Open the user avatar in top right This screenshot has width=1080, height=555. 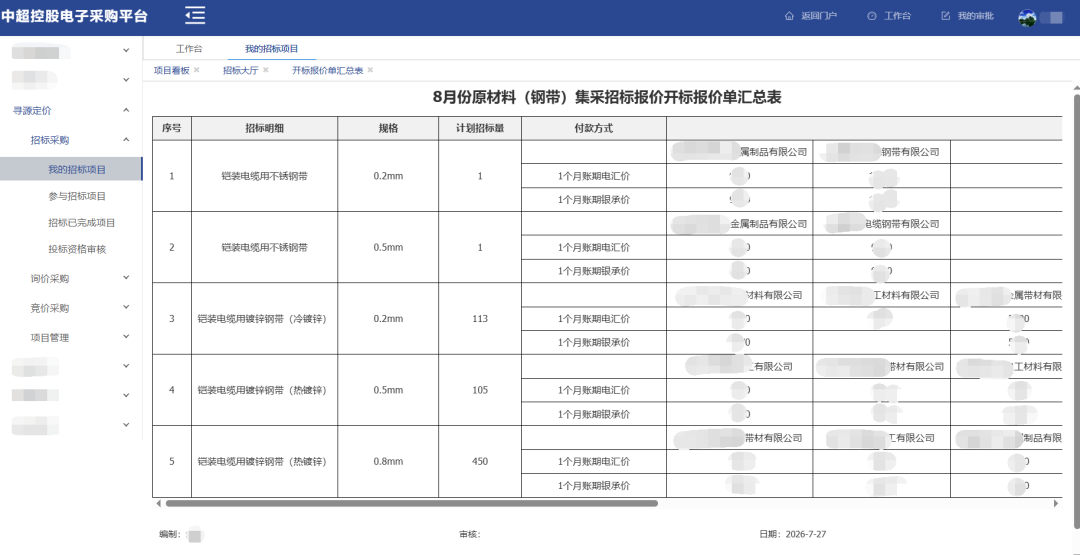(1028, 18)
